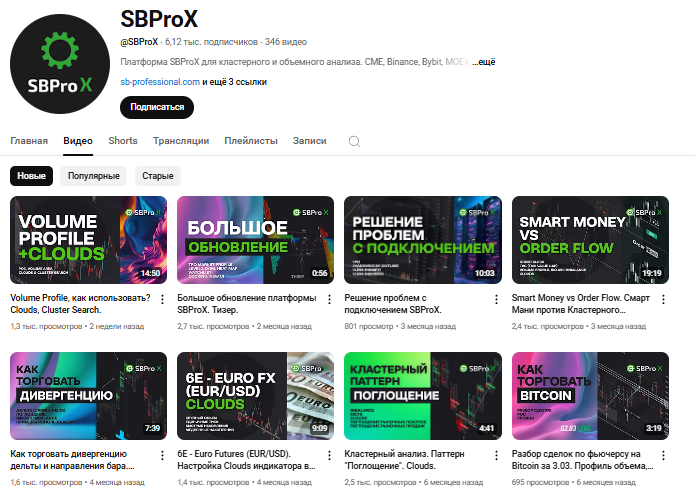Open the Записи tab
The image size is (695, 497).
[x=309, y=141]
